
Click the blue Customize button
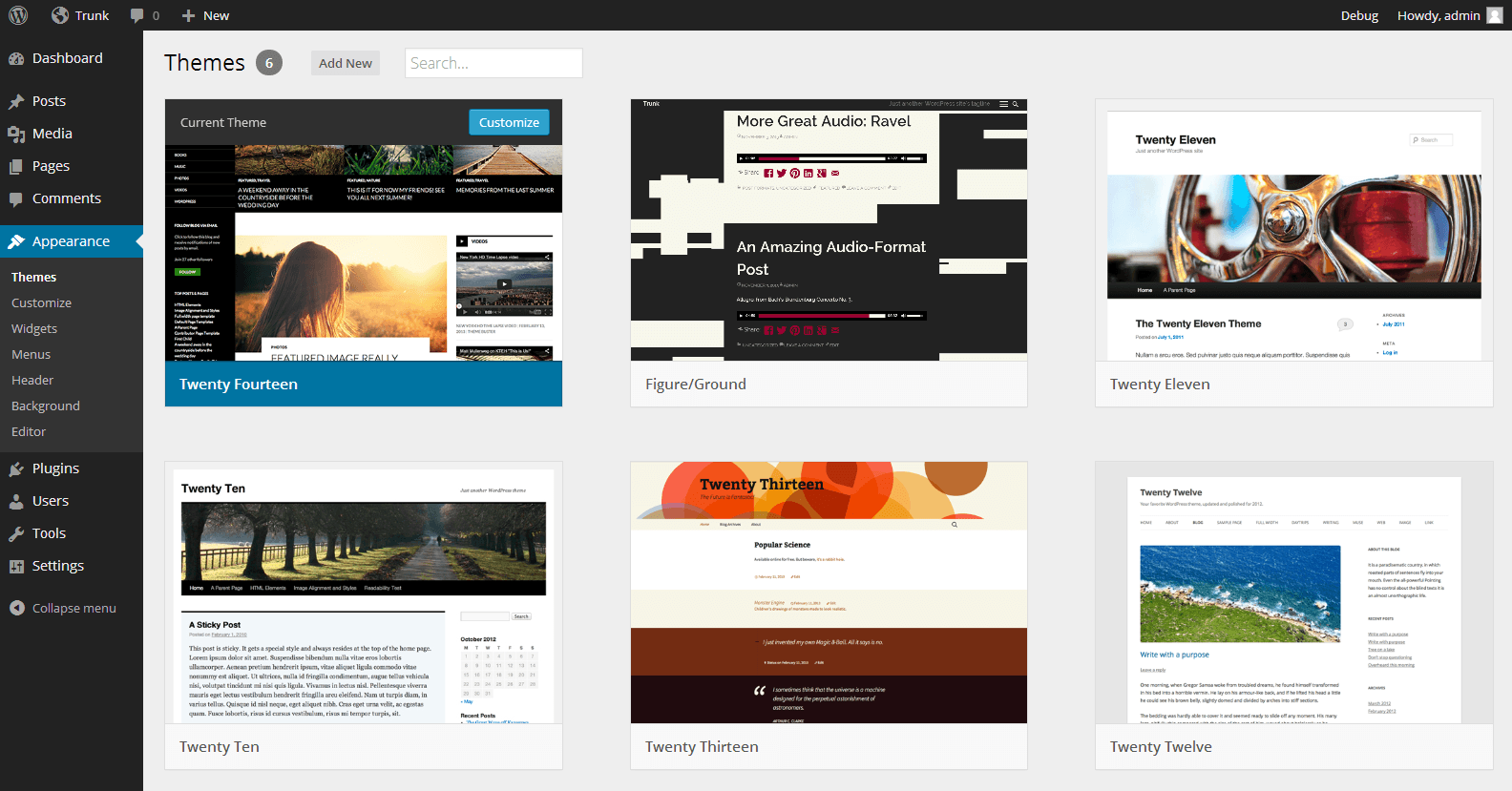click(509, 122)
